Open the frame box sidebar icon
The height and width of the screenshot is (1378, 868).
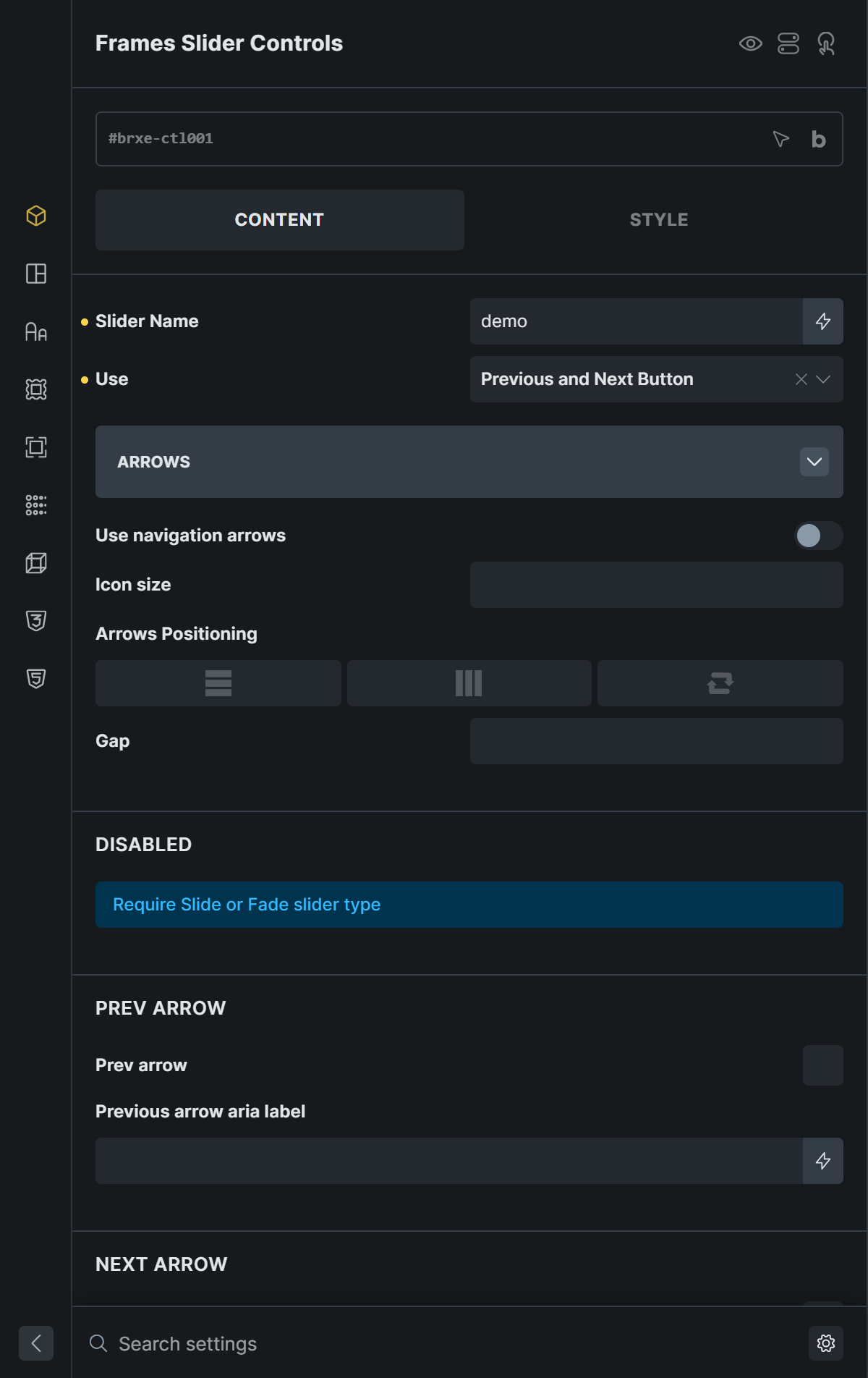pyautogui.click(x=36, y=447)
